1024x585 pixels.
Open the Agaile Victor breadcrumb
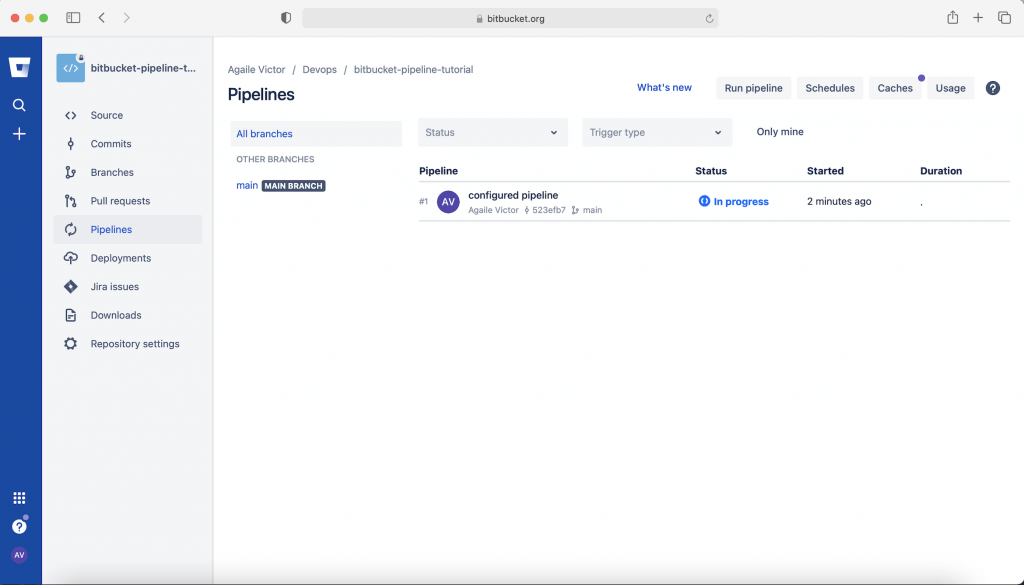(257, 69)
